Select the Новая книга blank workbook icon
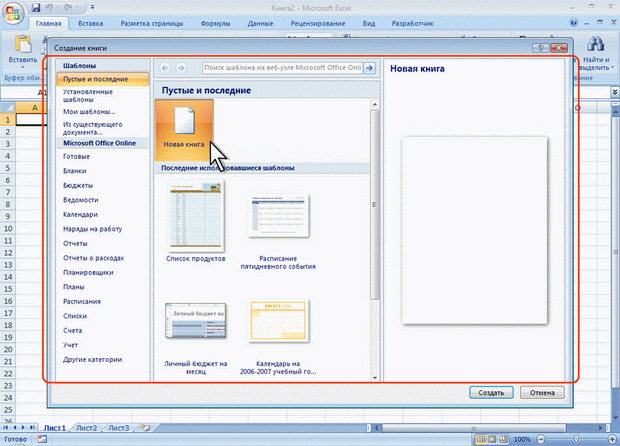620x446 pixels. pyautogui.click(x=184, y=130)
